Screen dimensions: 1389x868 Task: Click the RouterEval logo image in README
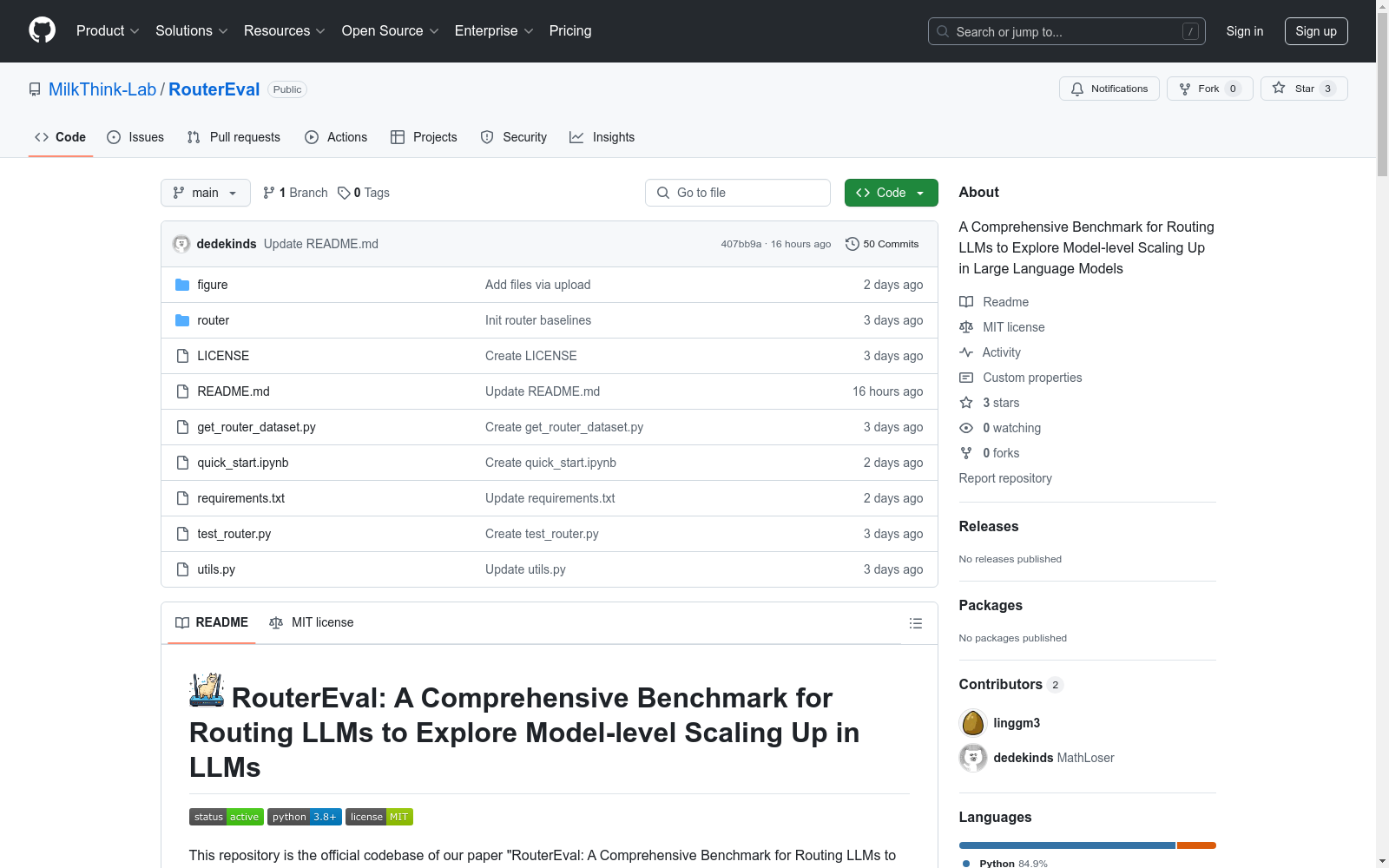coord(207,690)
